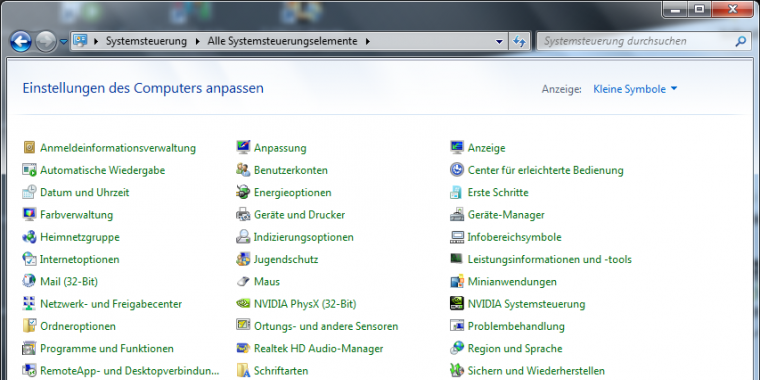
Task: Click the Internetoptionen globe icon
Action: [x=30, y=259]
